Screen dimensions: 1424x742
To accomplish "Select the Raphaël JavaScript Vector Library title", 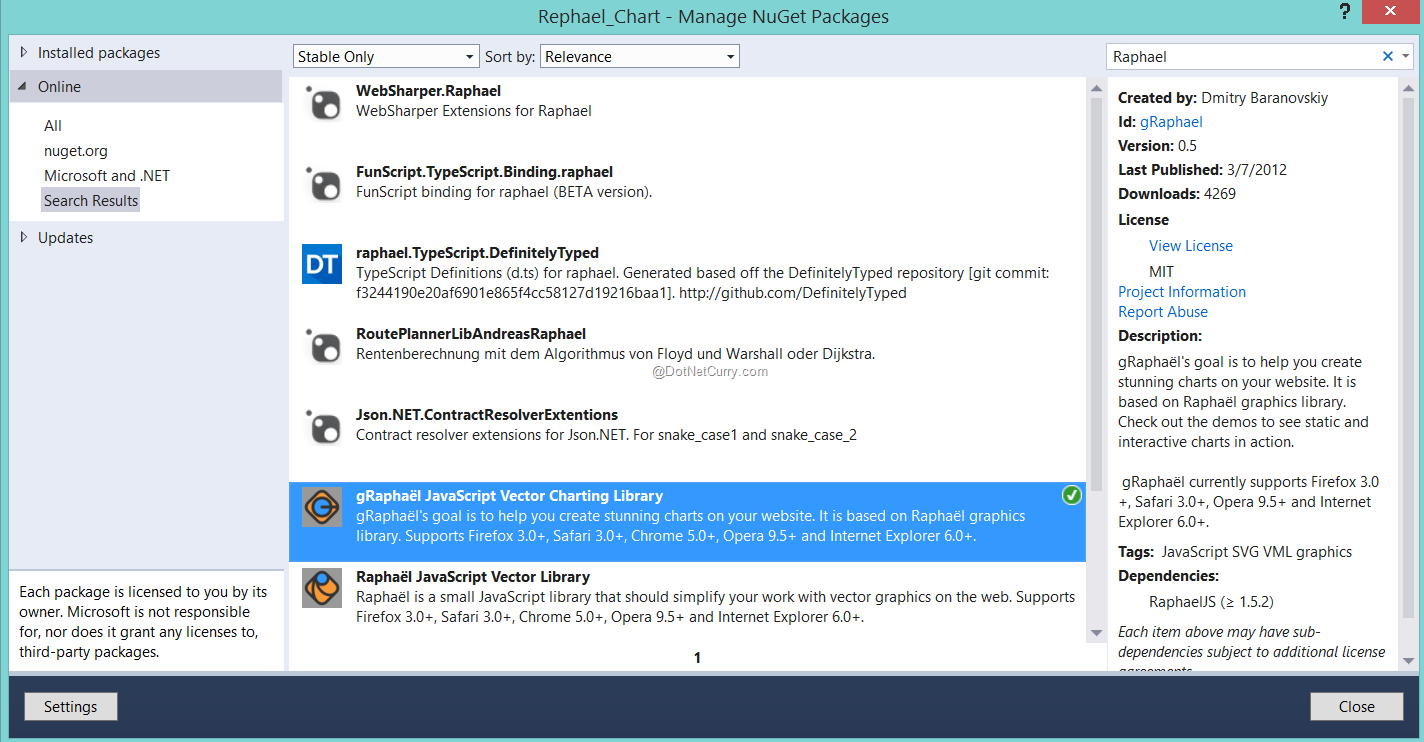I will tap(473, 577).
